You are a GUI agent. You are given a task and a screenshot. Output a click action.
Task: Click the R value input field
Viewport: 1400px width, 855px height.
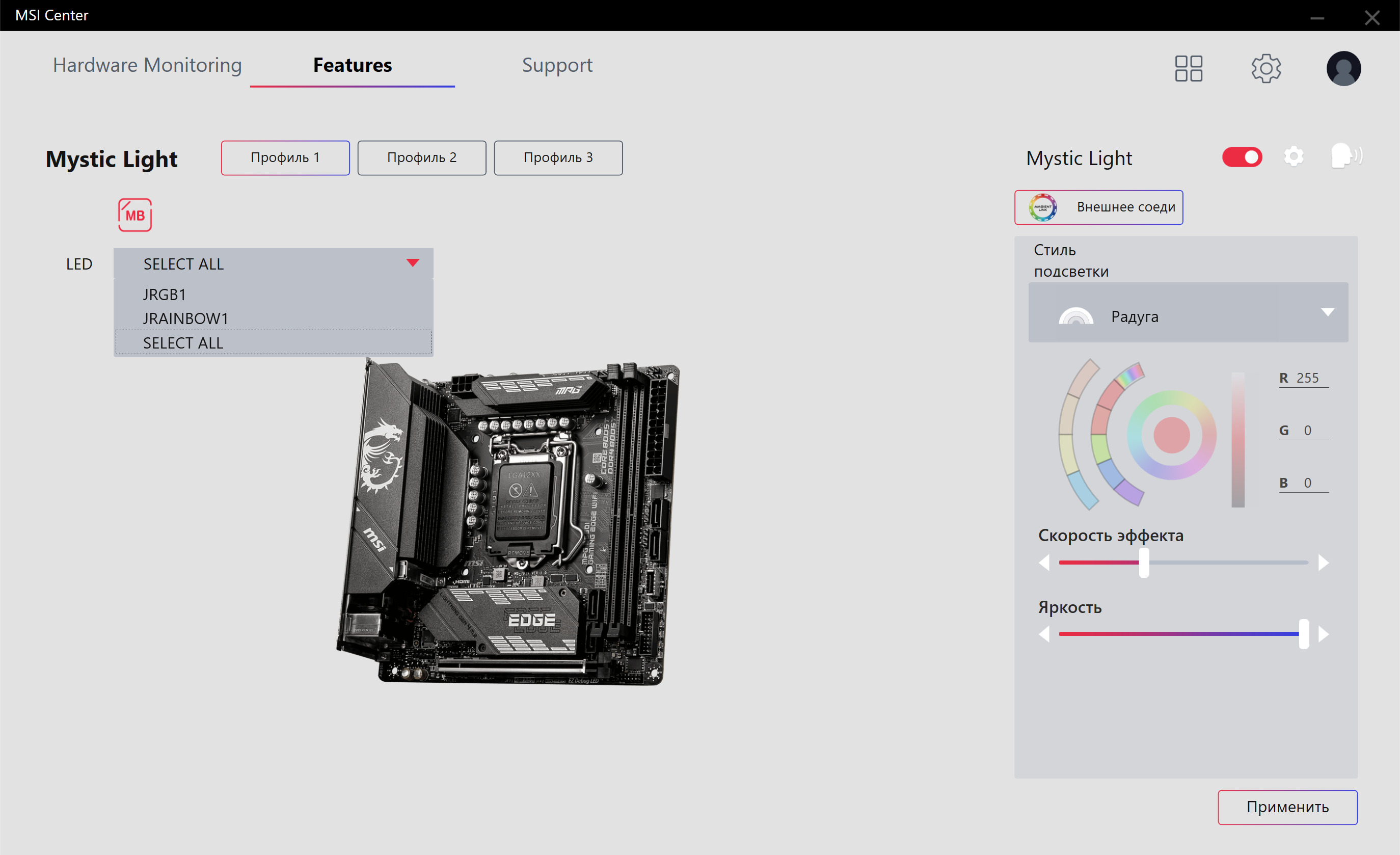tap(1307, 378)
